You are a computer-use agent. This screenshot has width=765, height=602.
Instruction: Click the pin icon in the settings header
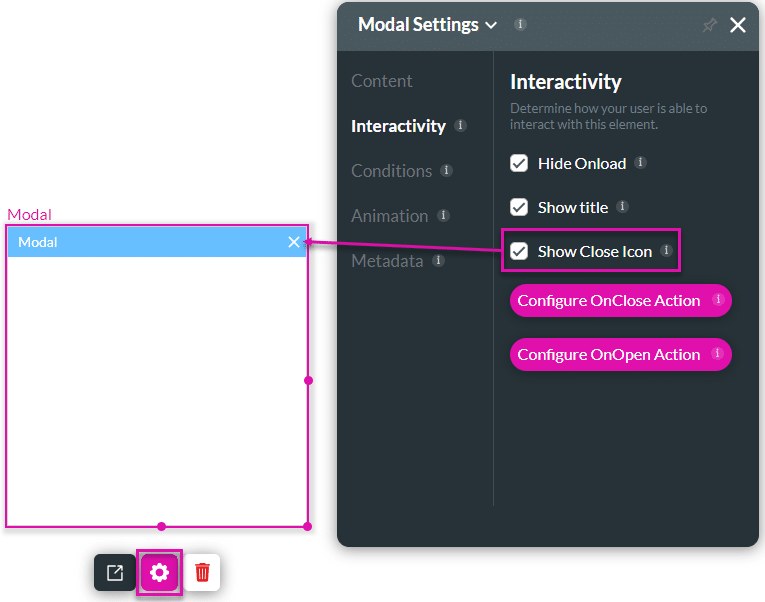[709, 26]
